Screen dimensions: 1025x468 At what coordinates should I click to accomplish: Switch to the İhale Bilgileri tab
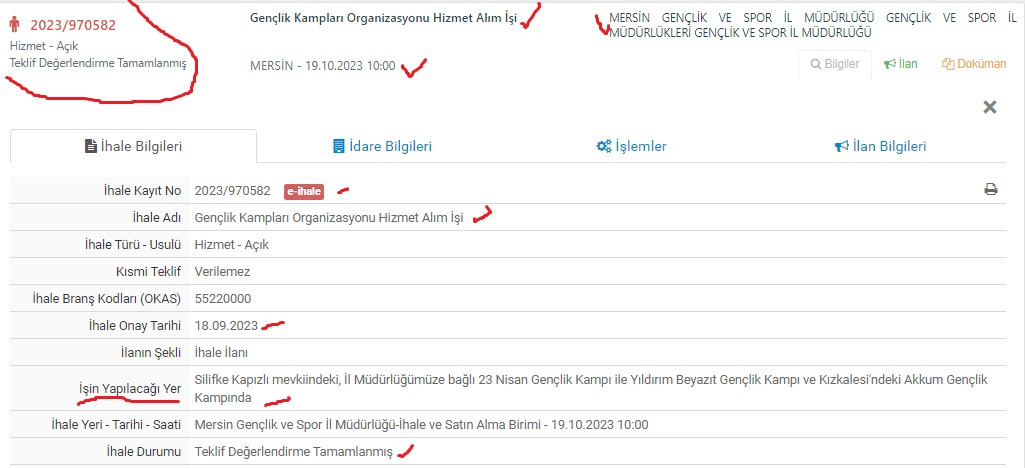(x=133, y=146)
